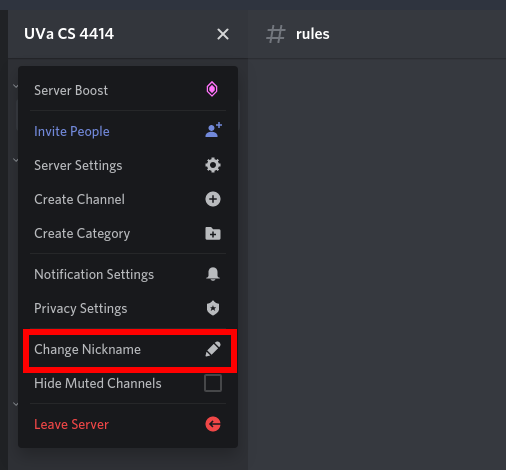The width and height of the screenshot is (506, 470).
Task: Select the Privacy Settings text entry
Action: [x=81, y=308]
